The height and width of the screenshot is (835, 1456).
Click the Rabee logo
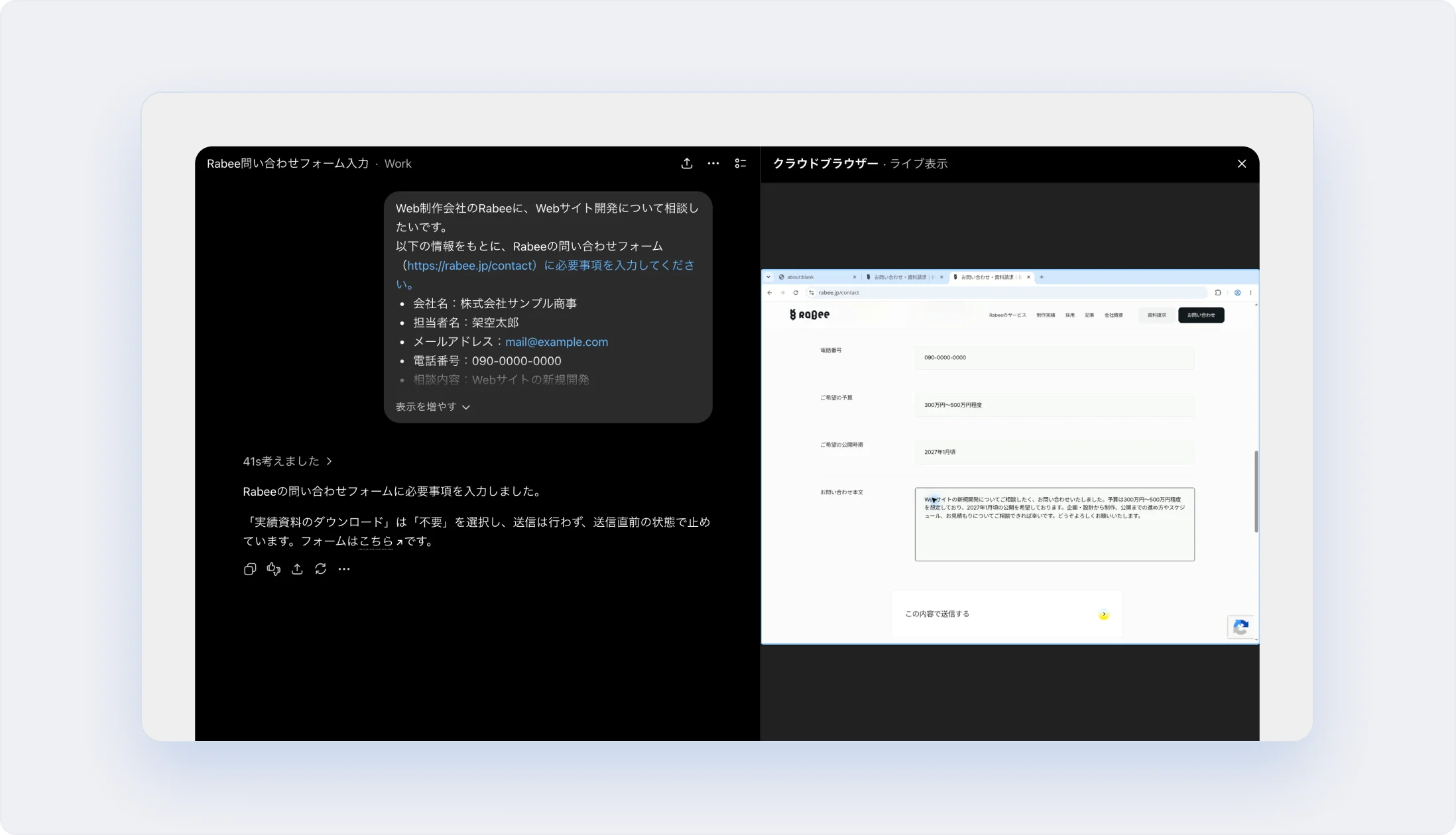coord(810,315)
